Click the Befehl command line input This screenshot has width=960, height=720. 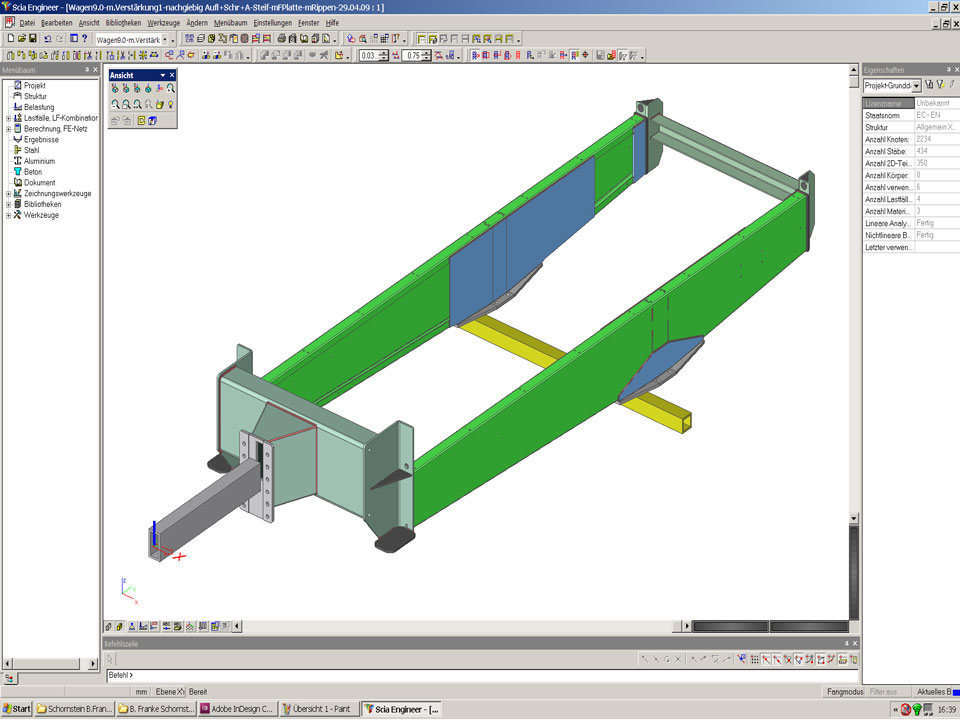[x=480, y=676]
